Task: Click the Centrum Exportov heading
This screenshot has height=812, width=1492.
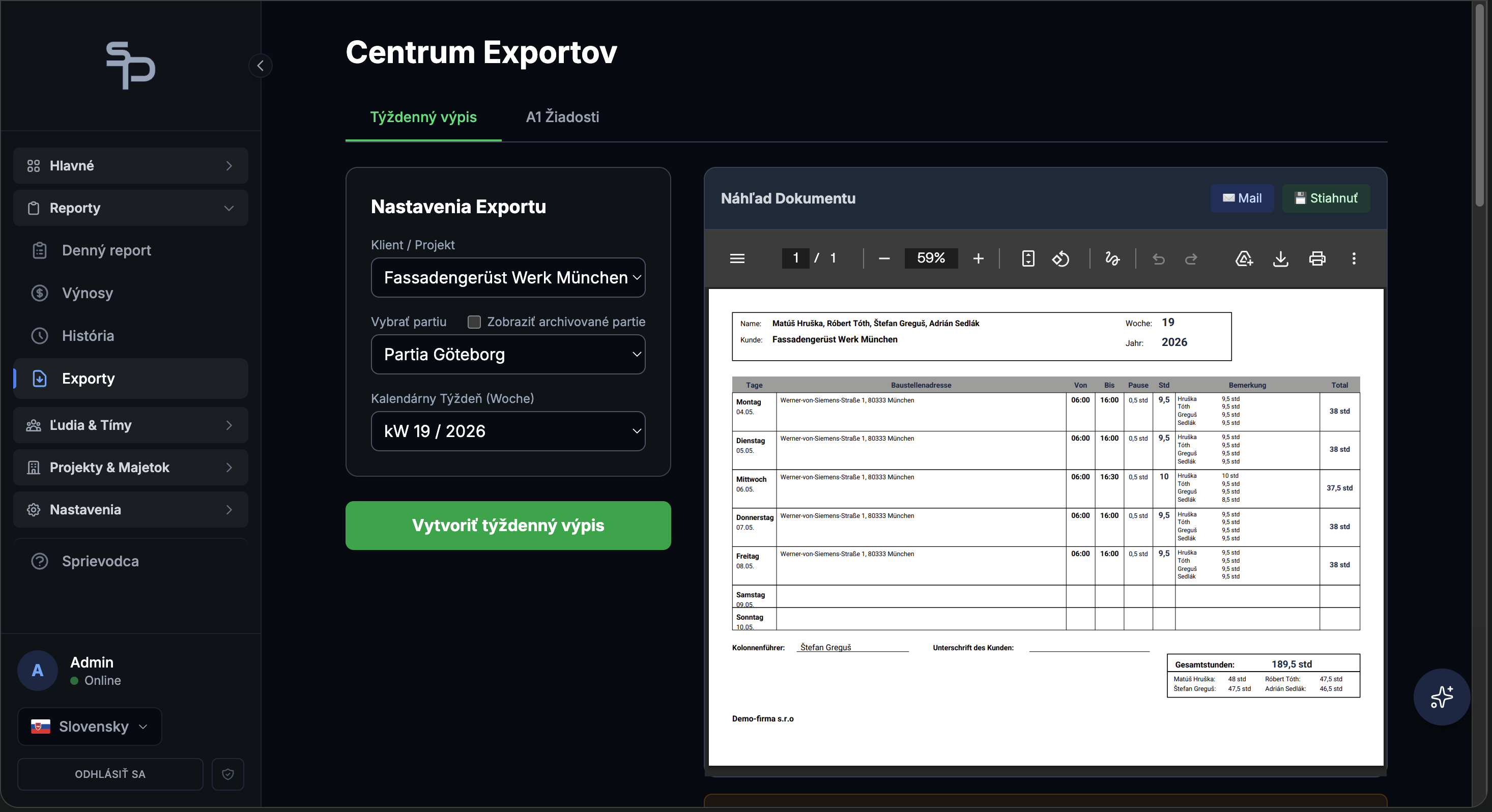Action: point(481,52)
